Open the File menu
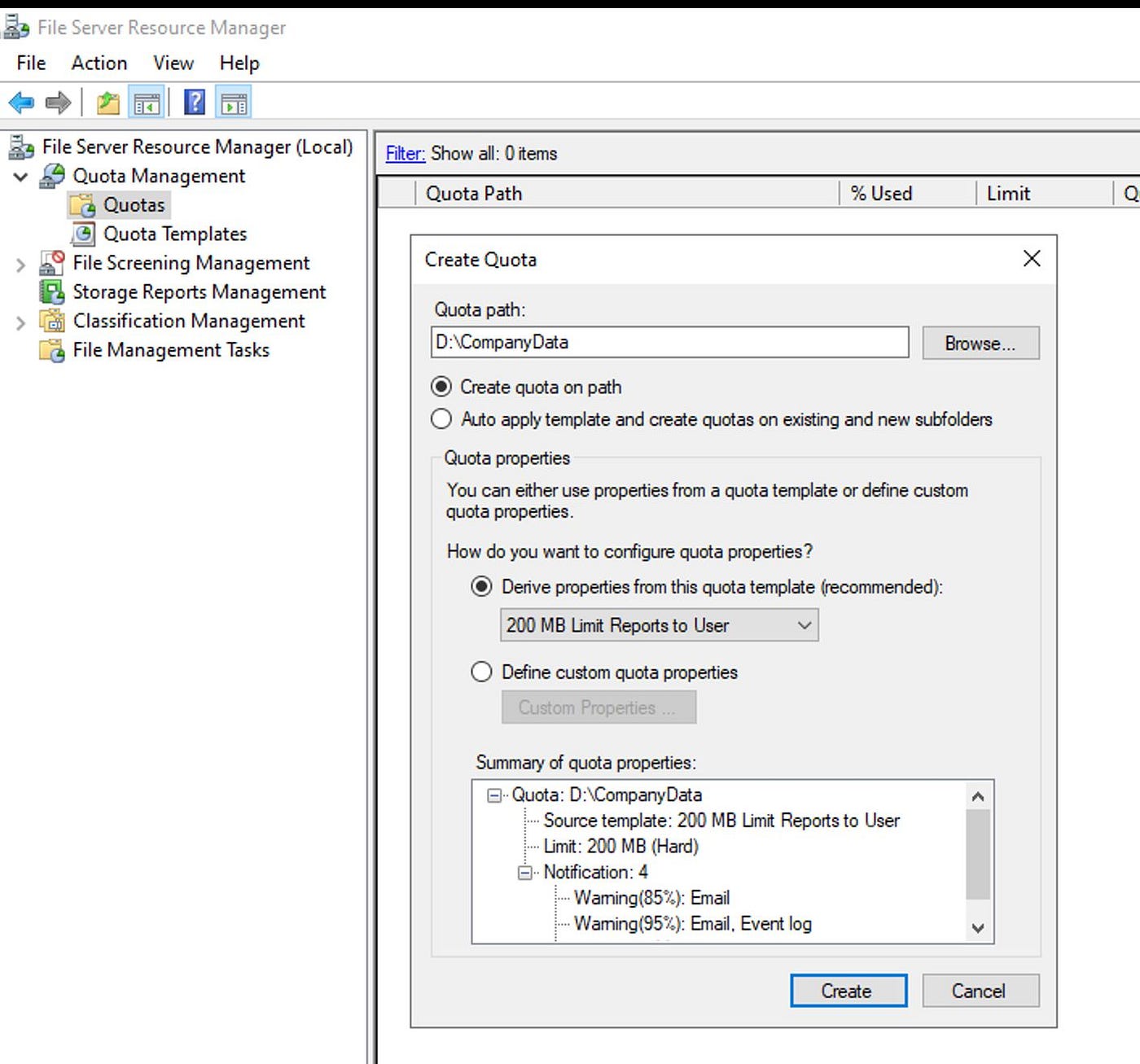This screenshot has width=1140, height=1064. [32, 63]
